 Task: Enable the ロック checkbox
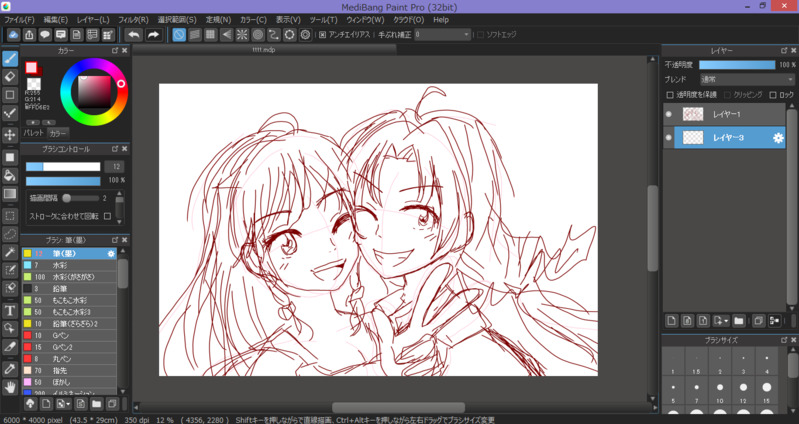pos(773,95)
